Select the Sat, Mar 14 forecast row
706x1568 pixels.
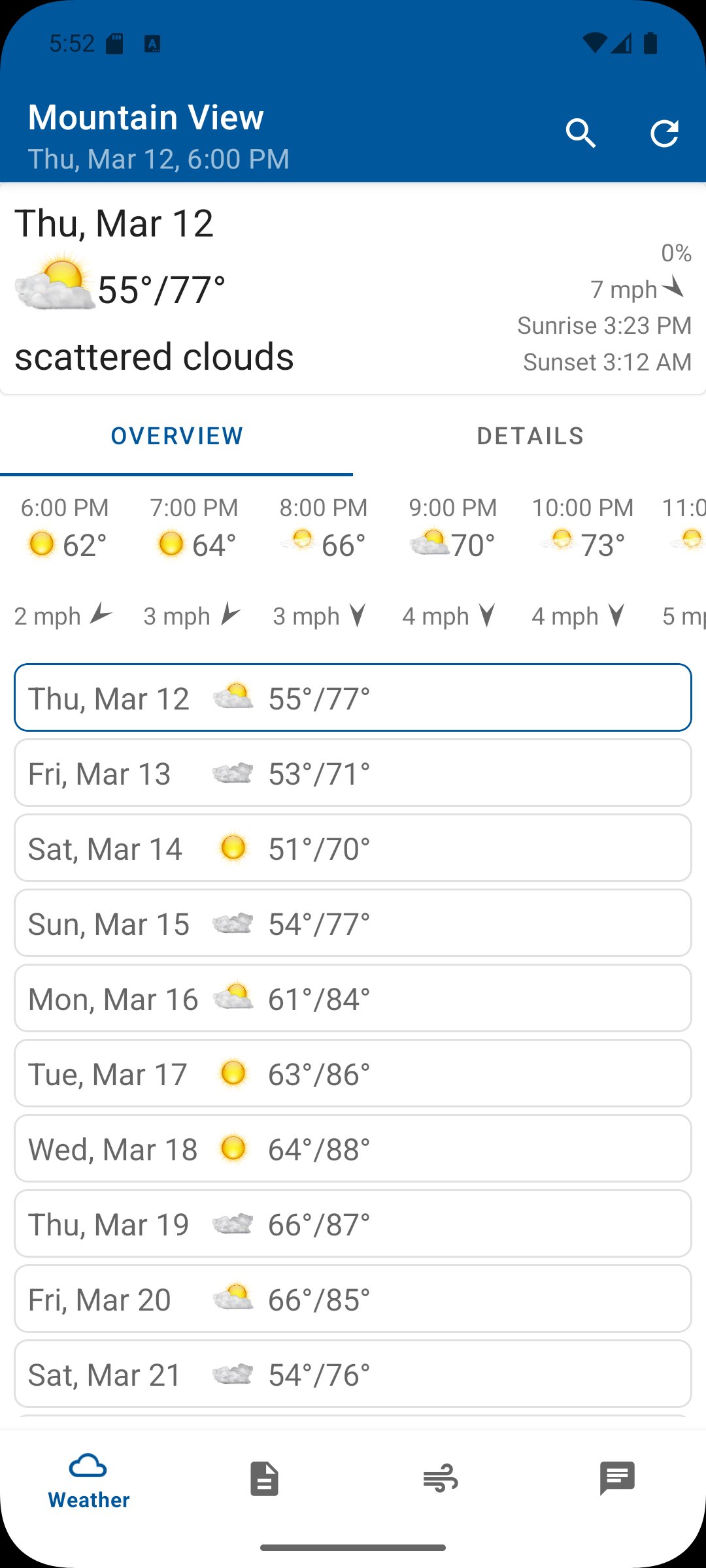[353, 848]
